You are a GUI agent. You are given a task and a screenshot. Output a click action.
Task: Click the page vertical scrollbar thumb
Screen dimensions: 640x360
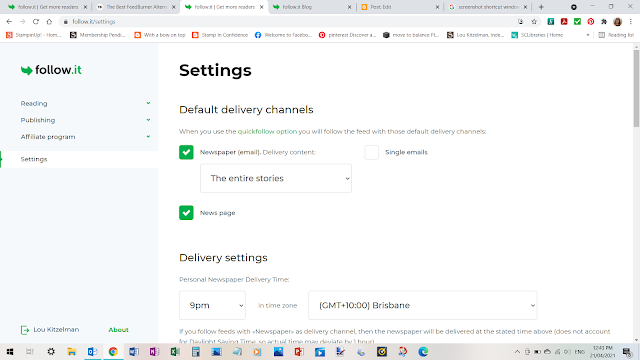coord(636,88)
